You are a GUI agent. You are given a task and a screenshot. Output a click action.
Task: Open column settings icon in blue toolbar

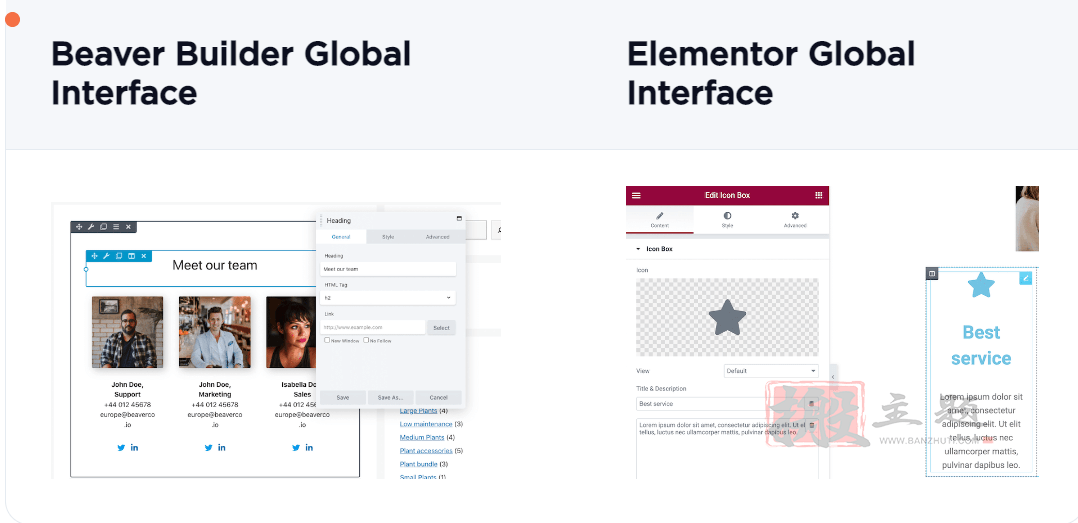pos(131,256)
